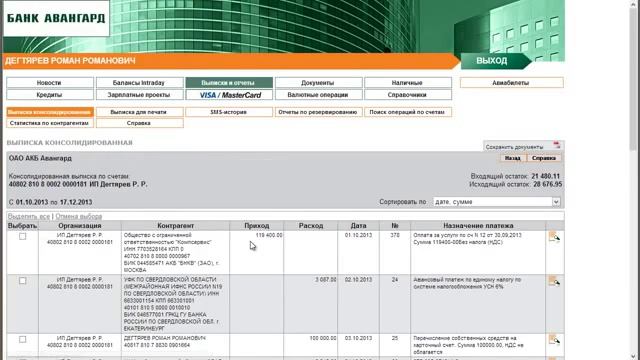Click Сохранить документы button
The image size is (640, 360).
click(x=523, y=146)
